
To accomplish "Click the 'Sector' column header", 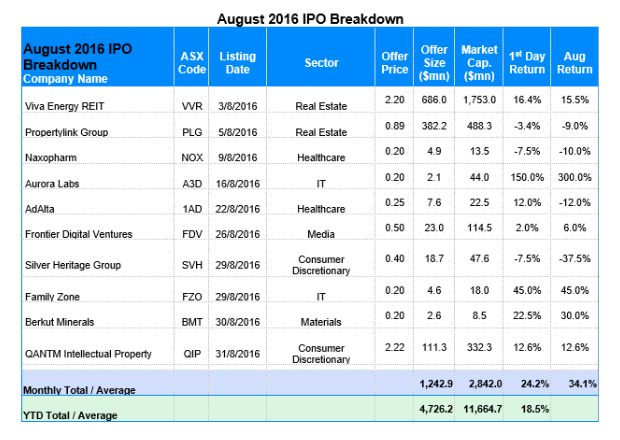I will click(x=321, y=62).
